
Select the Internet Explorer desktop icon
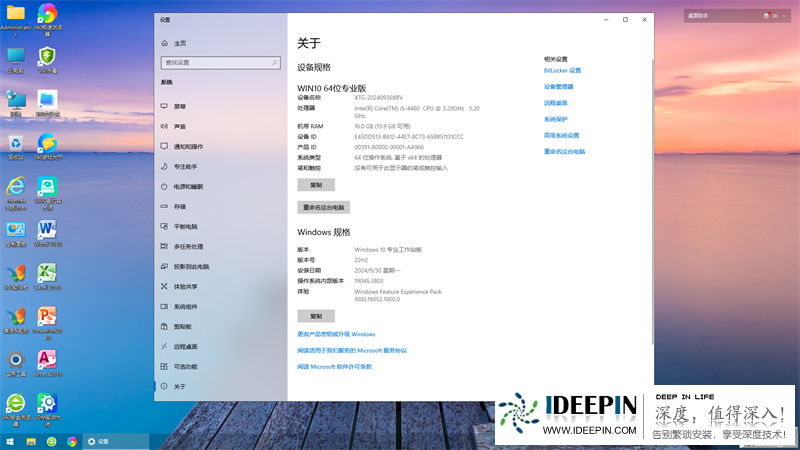point(16,194)
